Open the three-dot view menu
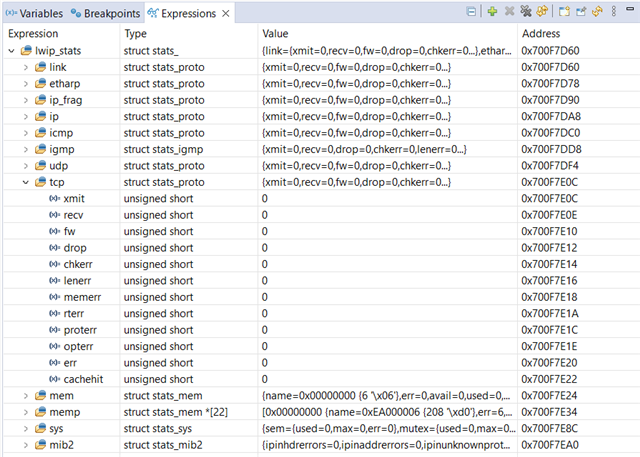Viewport: 640px width, 457px height. click(614, 11)
